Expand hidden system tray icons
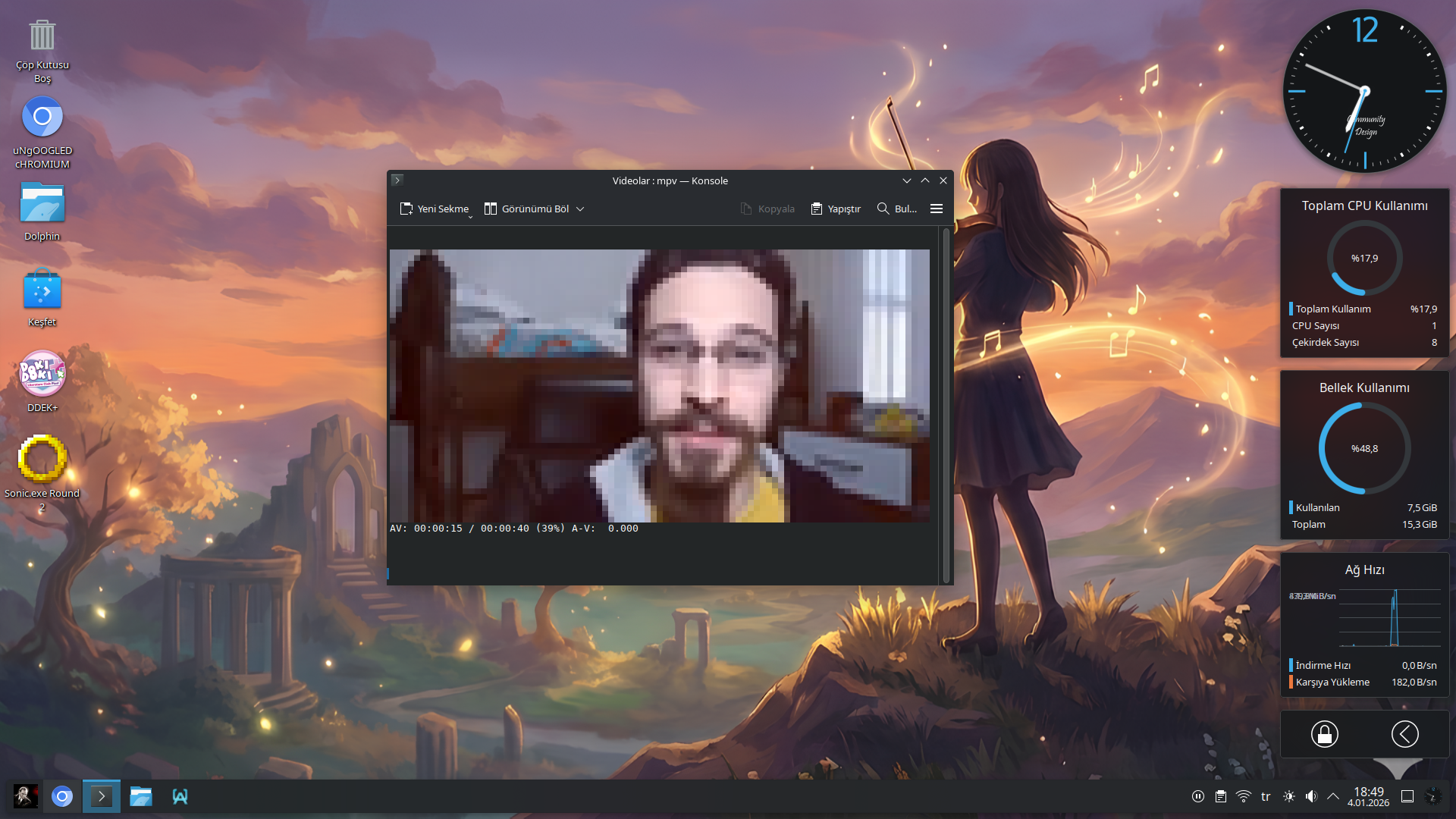Viewport: 1456px width, 819px height. point(1332,796)
